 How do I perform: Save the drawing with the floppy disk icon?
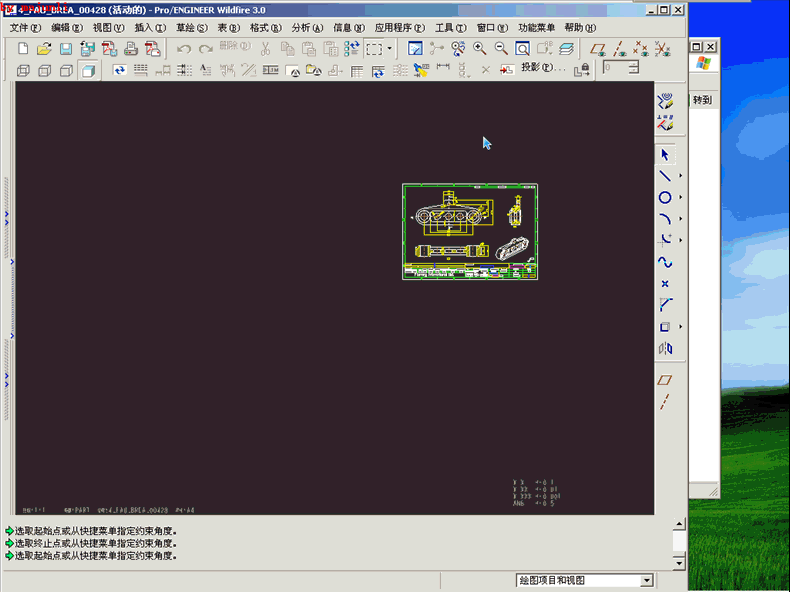65,49
